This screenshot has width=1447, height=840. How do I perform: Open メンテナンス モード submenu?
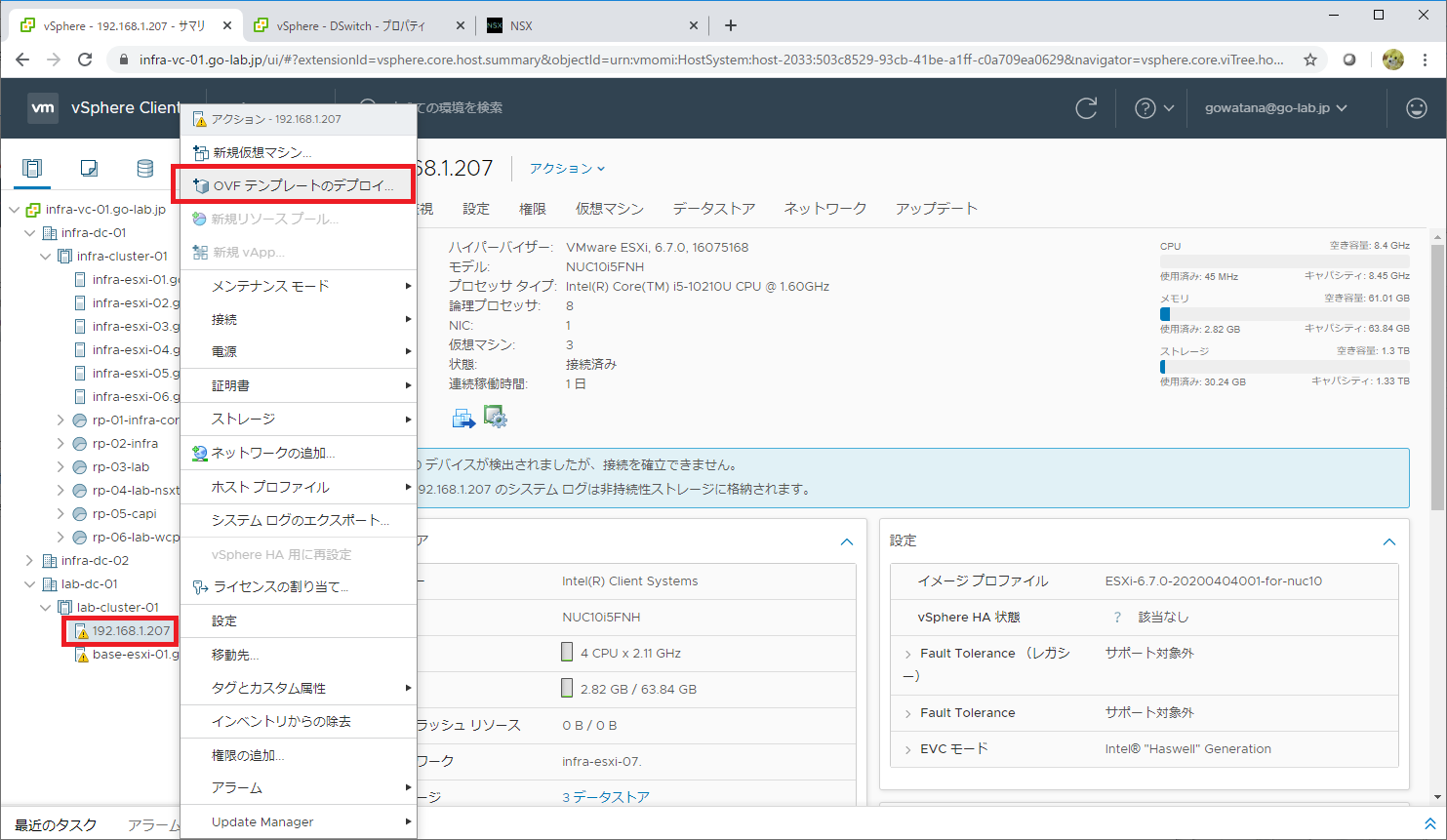[x=299, y=286]
